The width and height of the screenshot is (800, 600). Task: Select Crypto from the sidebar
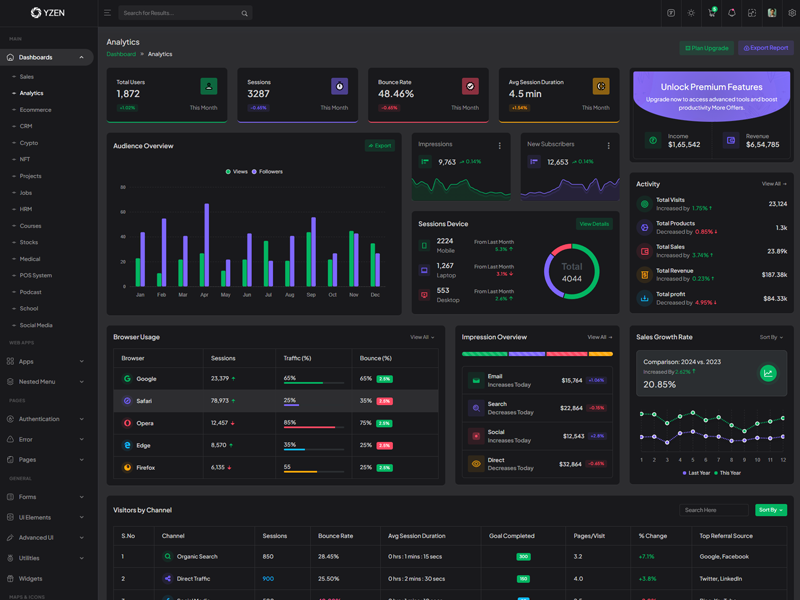point(29,143)
